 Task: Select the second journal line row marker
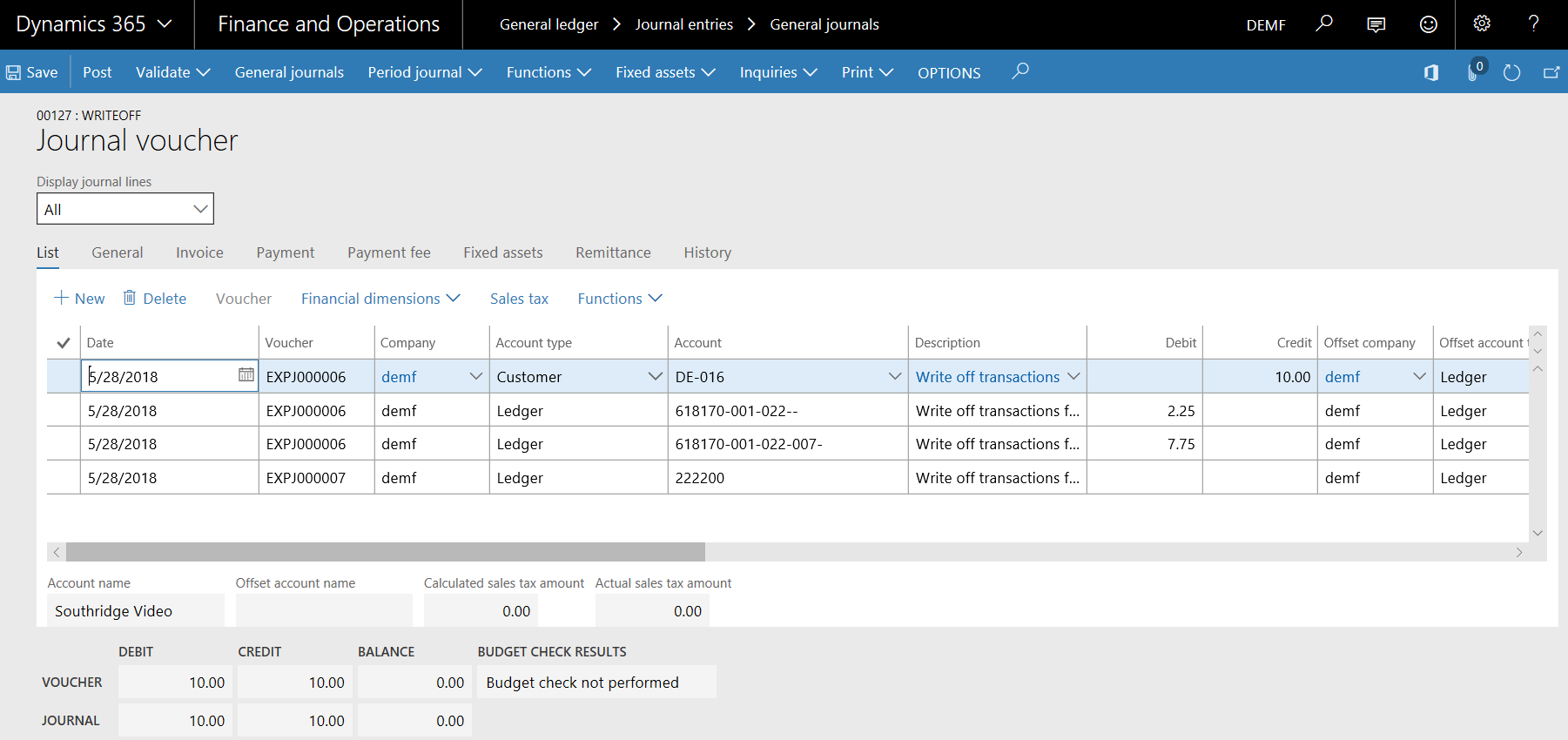click(x=63, y=410)
